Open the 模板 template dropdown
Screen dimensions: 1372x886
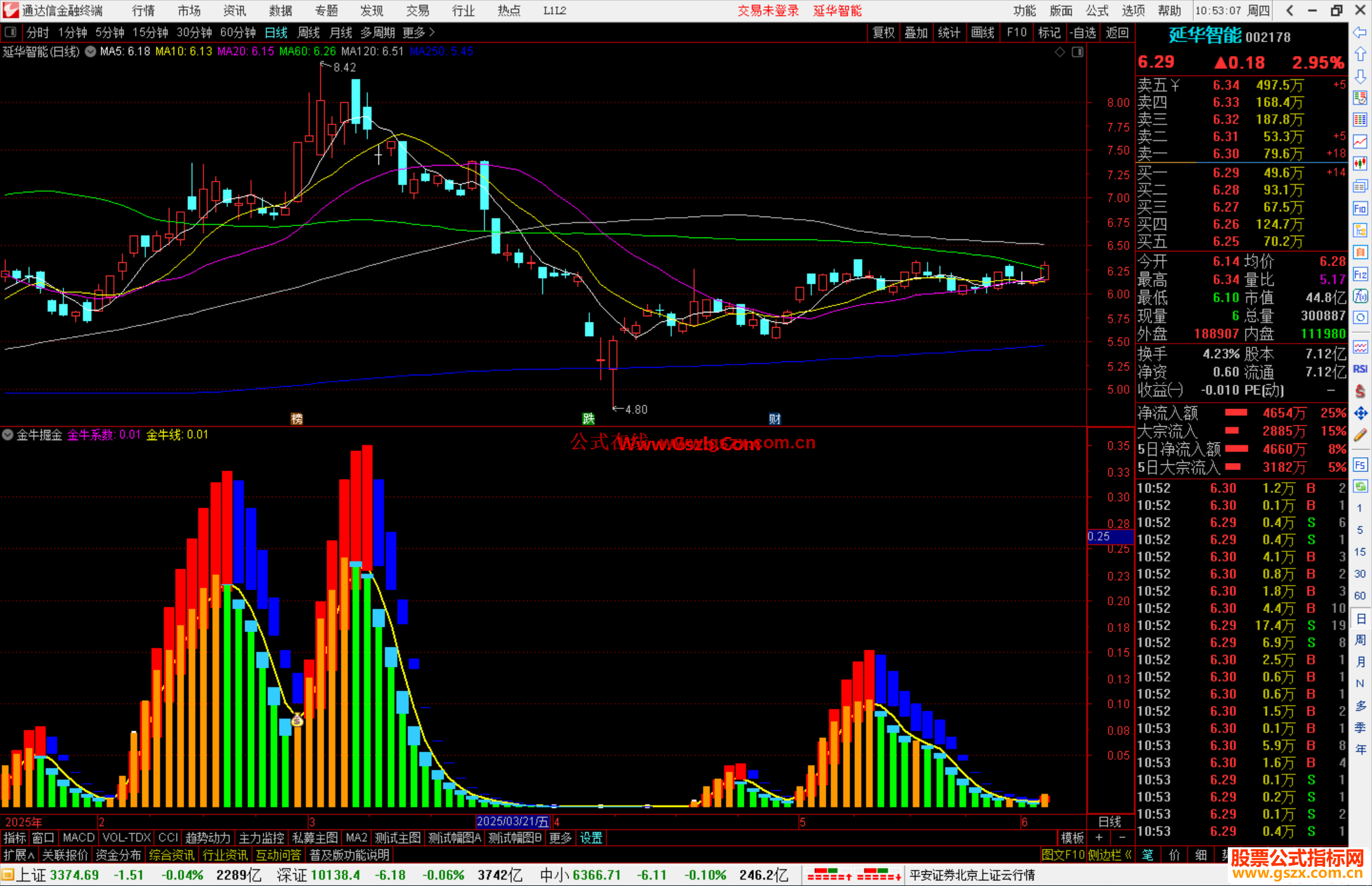pos(1072,838)
